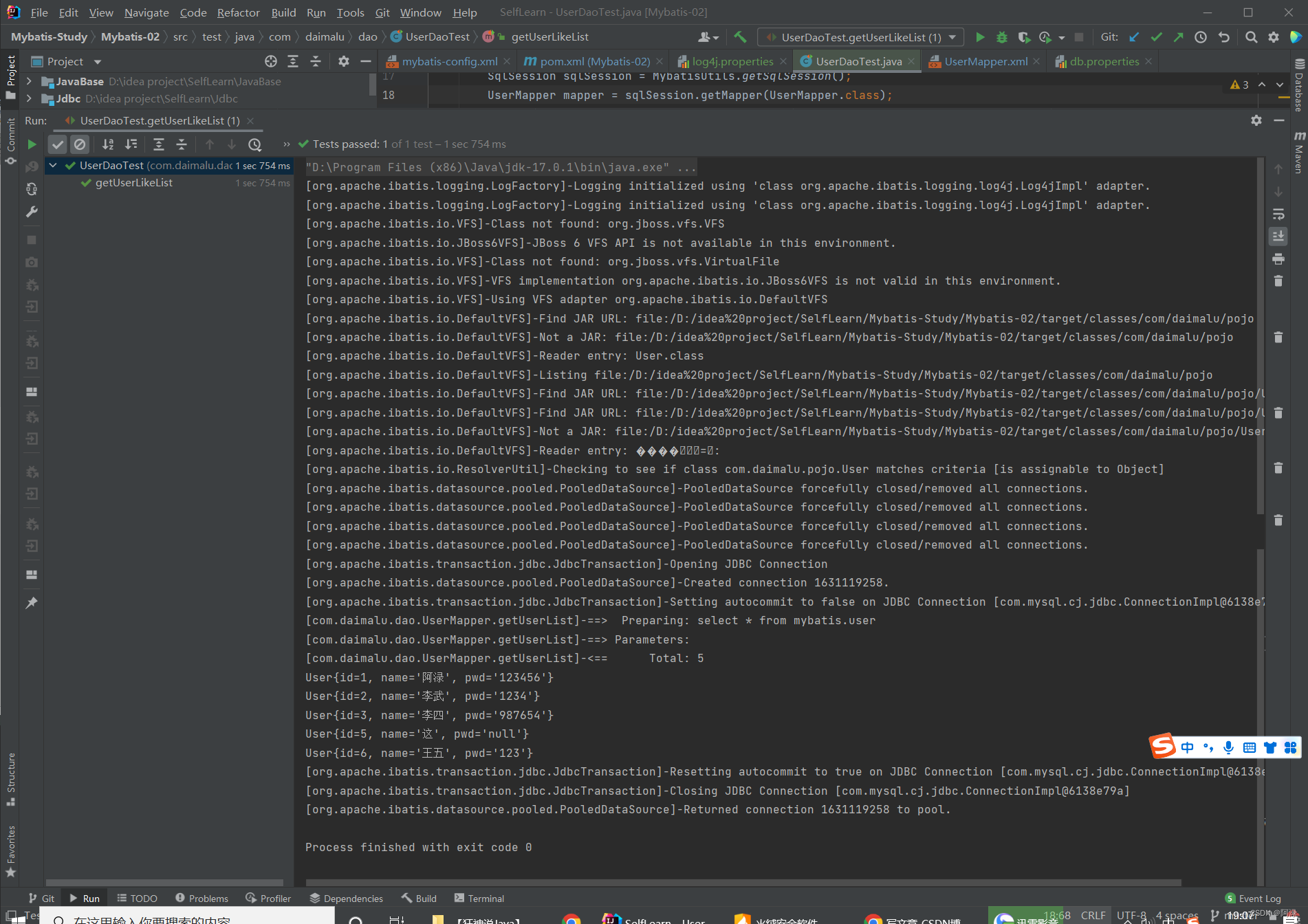The image size is (1308, 924).
Task: Open the Project tool window stripe
Action: point(11,76)
